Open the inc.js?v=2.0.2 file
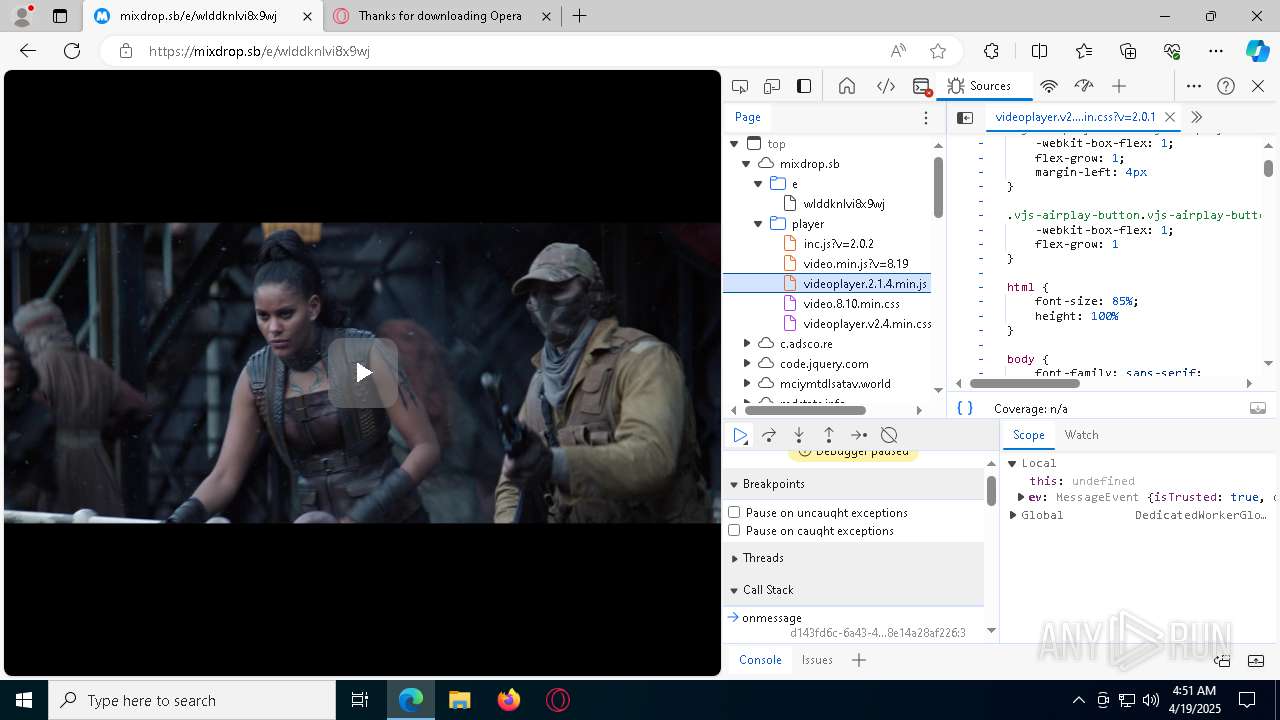 (x=838, y=244)
